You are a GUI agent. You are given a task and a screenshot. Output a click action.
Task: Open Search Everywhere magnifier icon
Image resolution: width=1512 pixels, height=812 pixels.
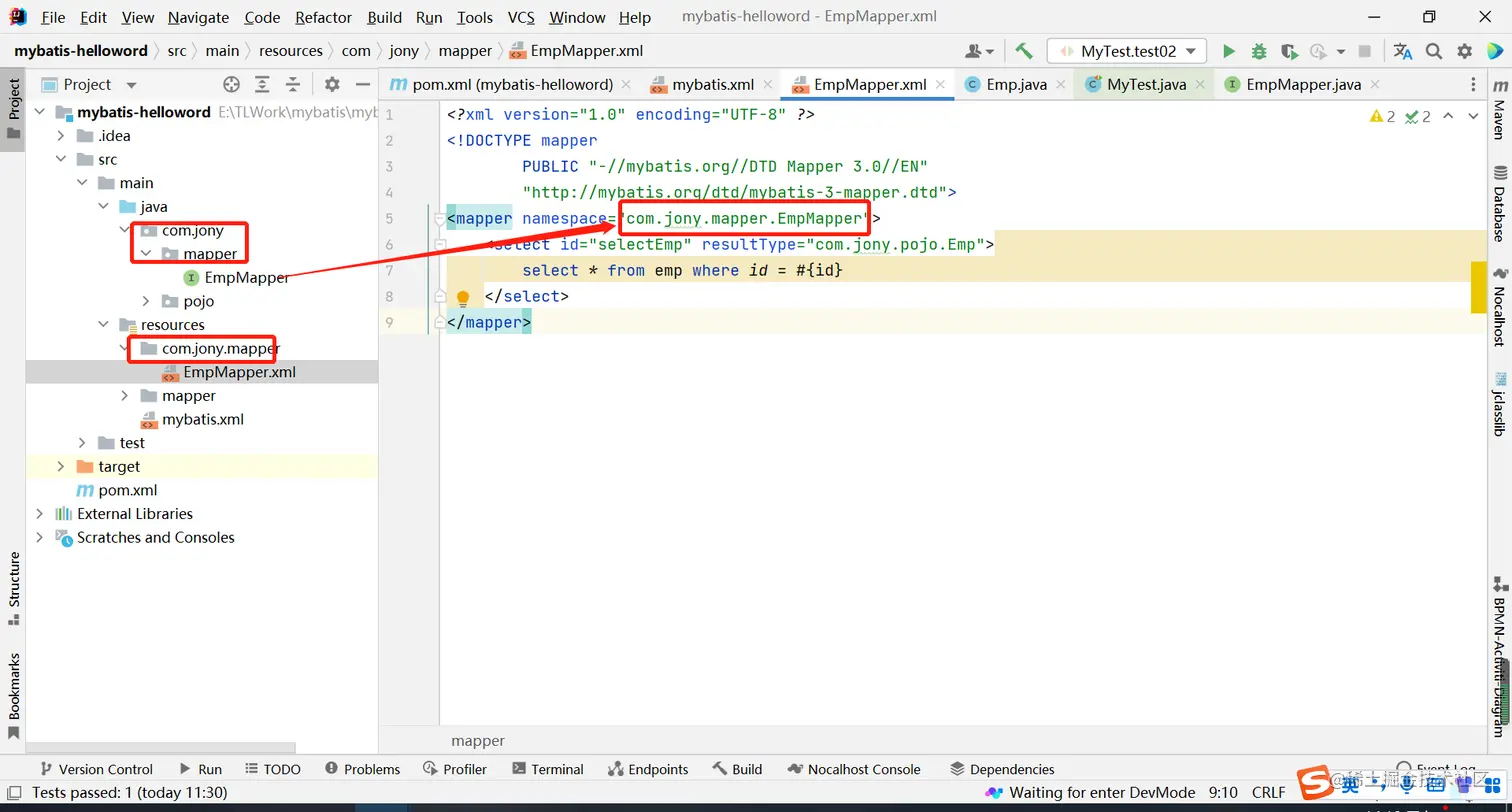(1434, 51)
